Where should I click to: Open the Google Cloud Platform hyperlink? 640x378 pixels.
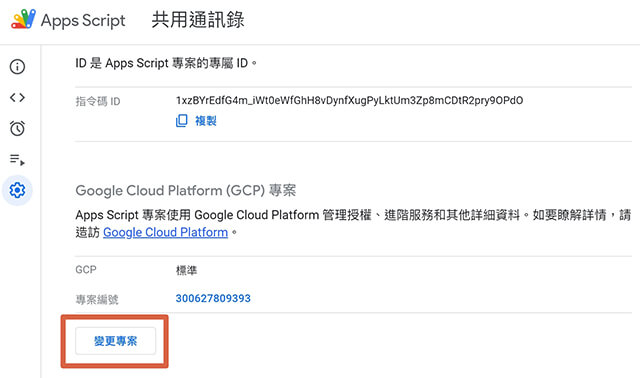point(165,232)
